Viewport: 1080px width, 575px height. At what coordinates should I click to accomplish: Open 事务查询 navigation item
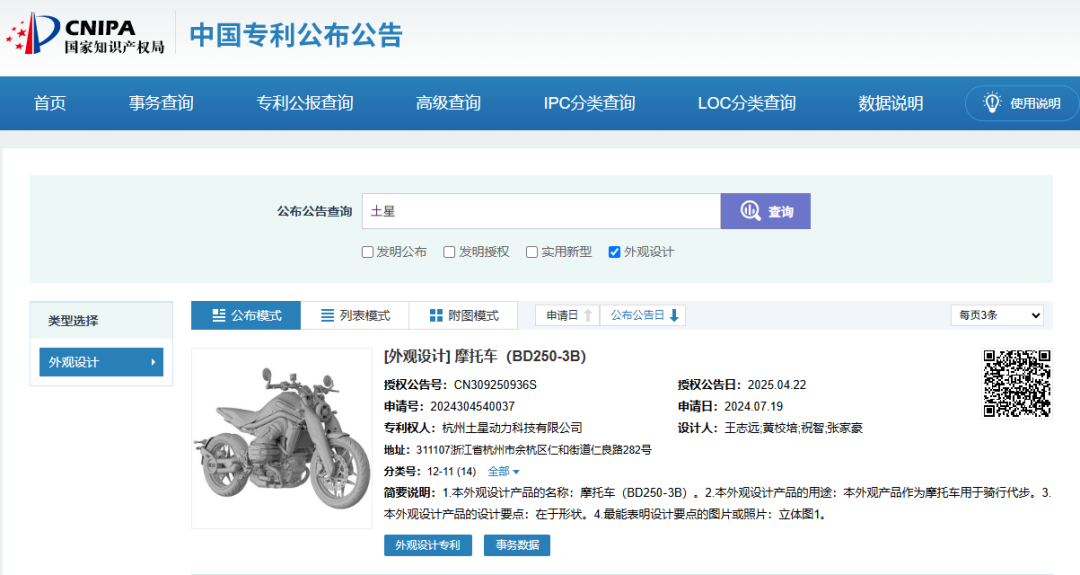[x=161, y=103]
